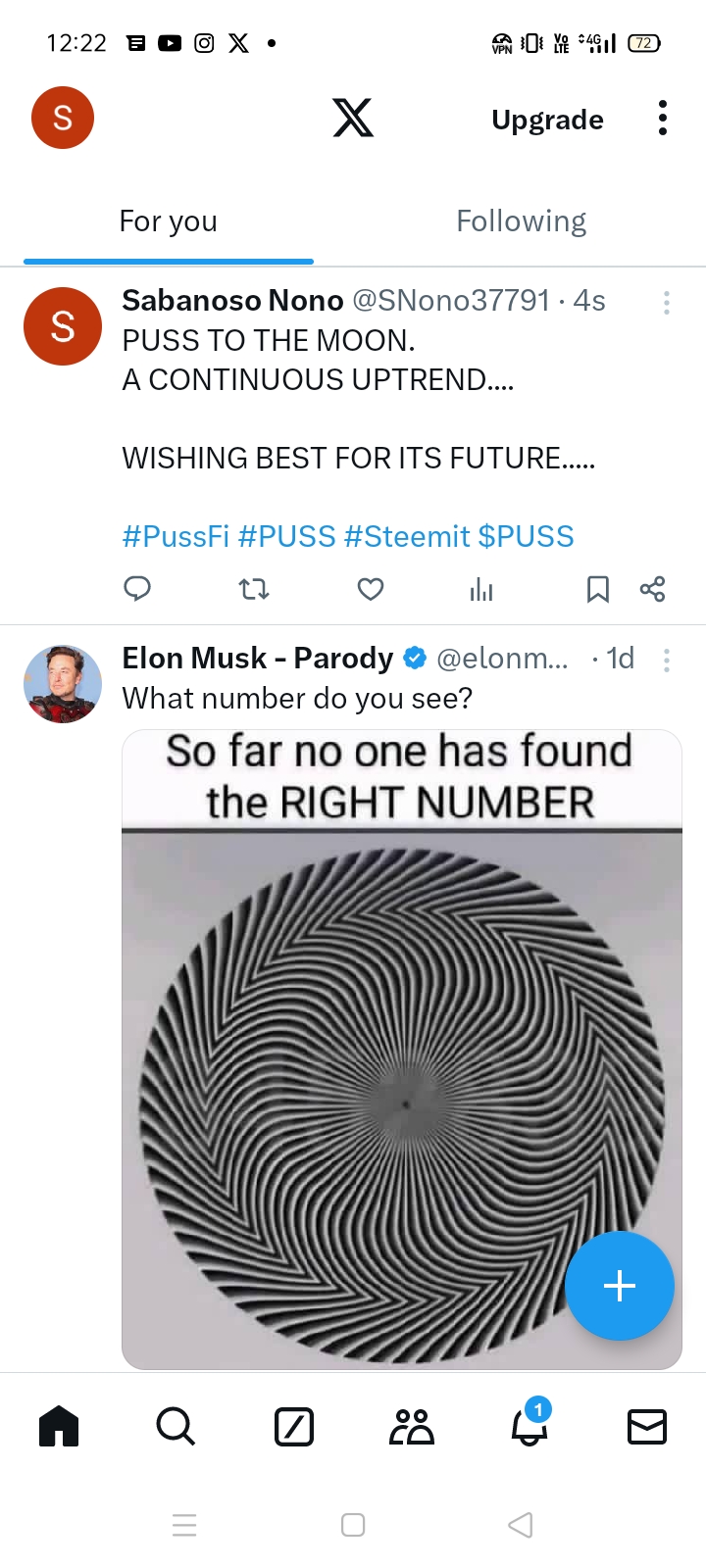Select the For you tab
Screen dimensions: 706x1568
(x=169, y=221)
